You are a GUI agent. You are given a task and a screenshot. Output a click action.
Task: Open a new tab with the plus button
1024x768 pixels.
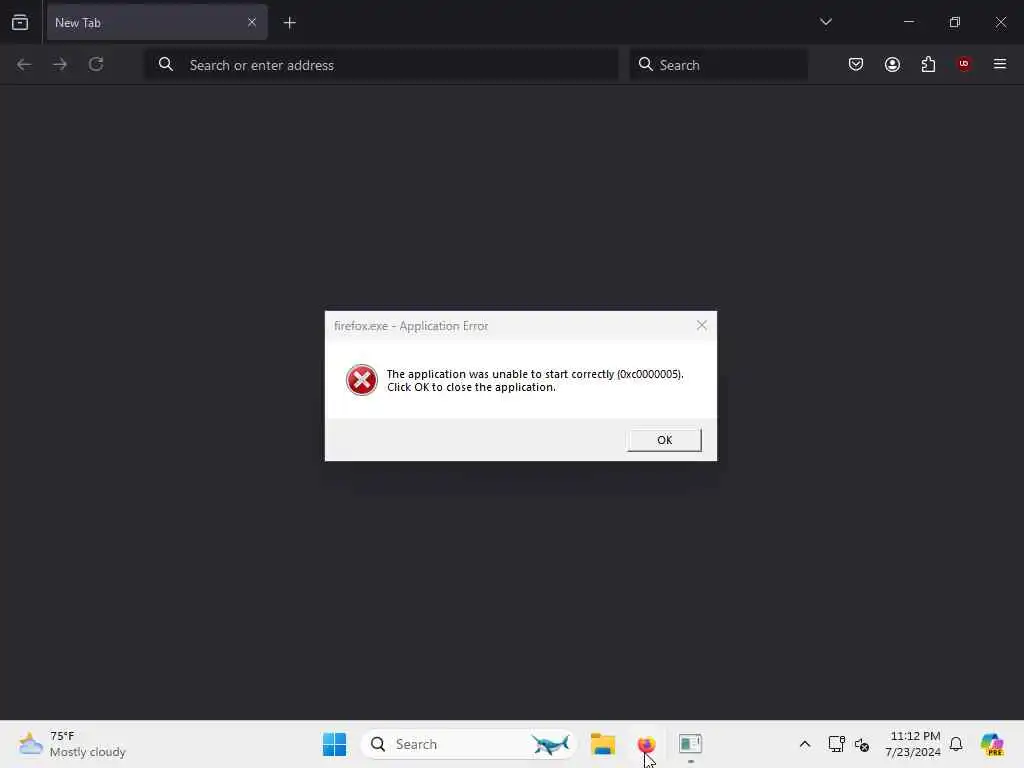click(x=289, y=23)
